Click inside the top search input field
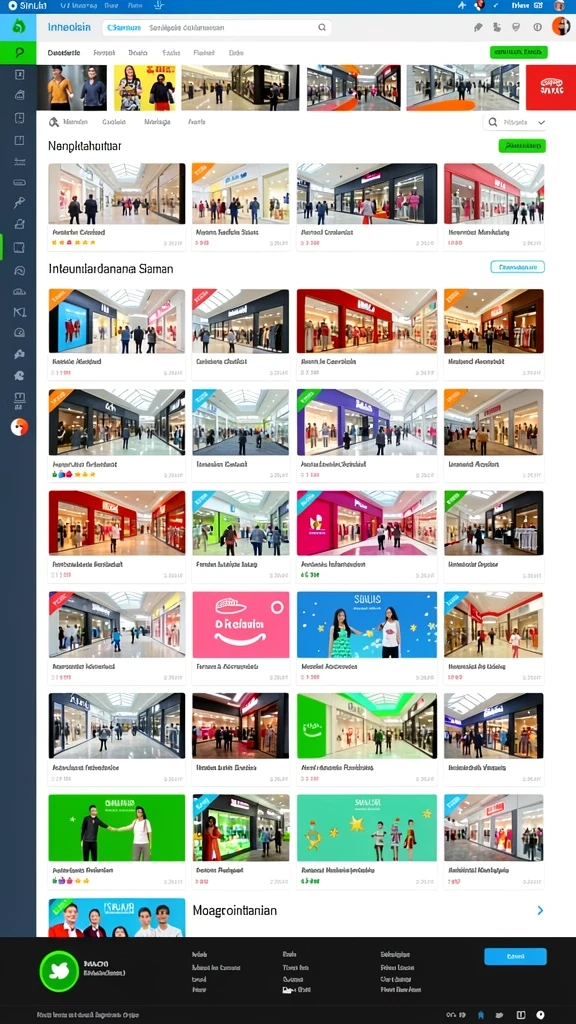The height and width of the screenshot is (1024, 576). 217,27
